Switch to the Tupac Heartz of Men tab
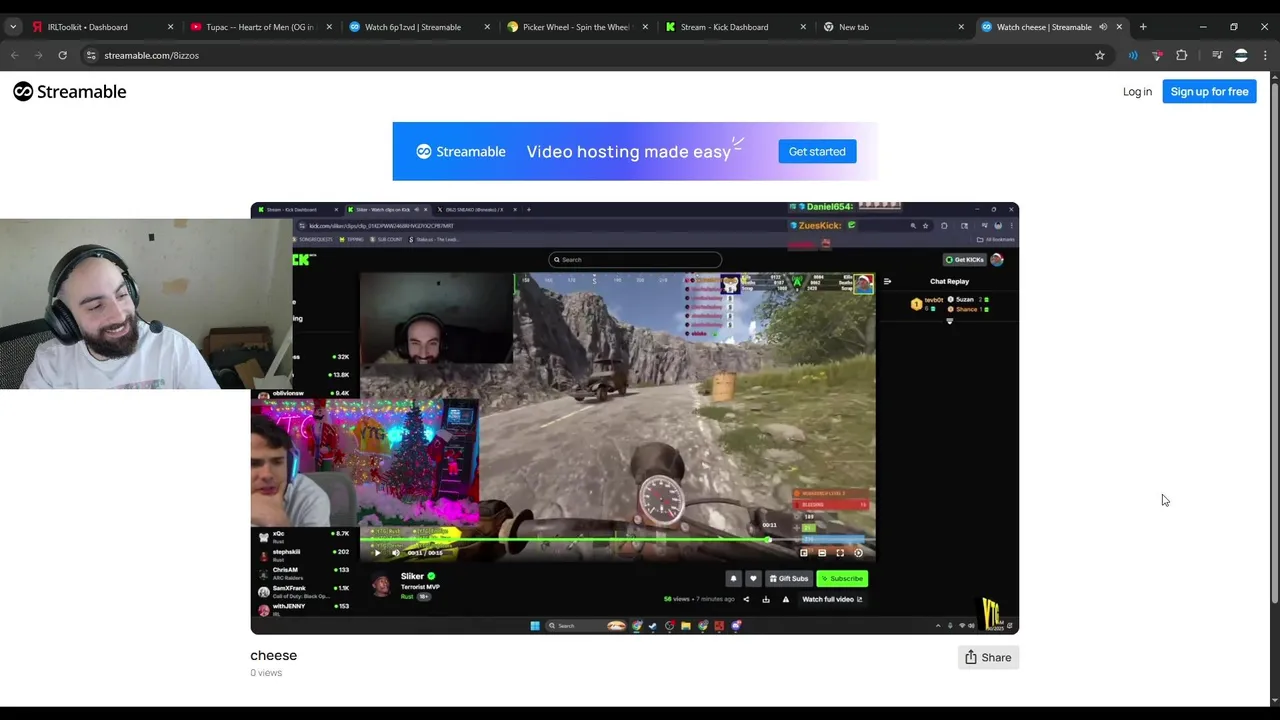This screenshot has height=720, width=1280. tap(260, 27)
